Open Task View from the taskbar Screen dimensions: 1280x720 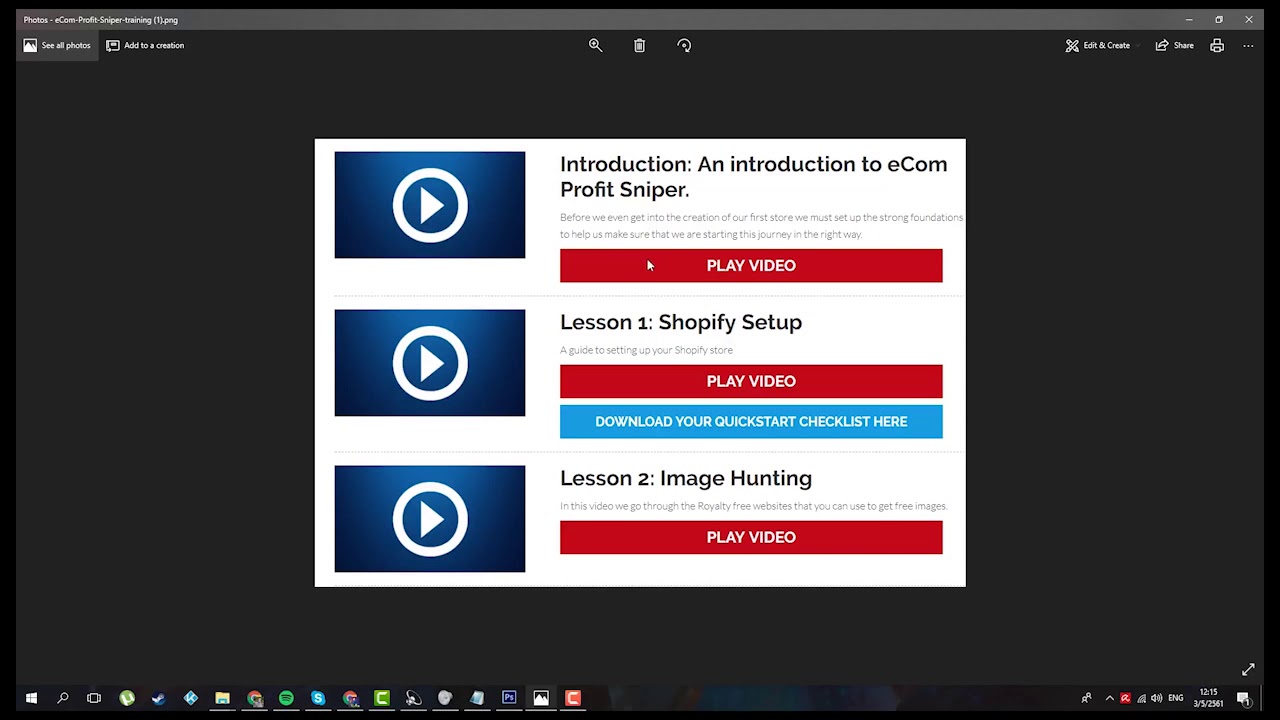coord(94,698)
